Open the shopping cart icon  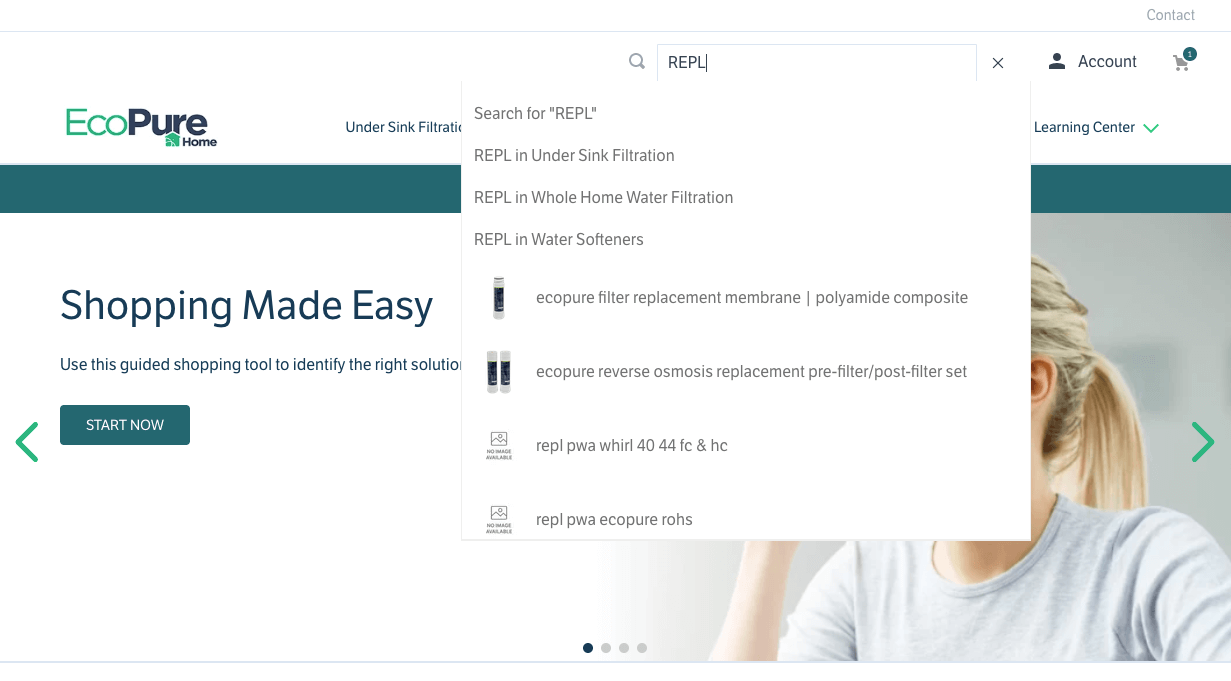coord(1183,61)
